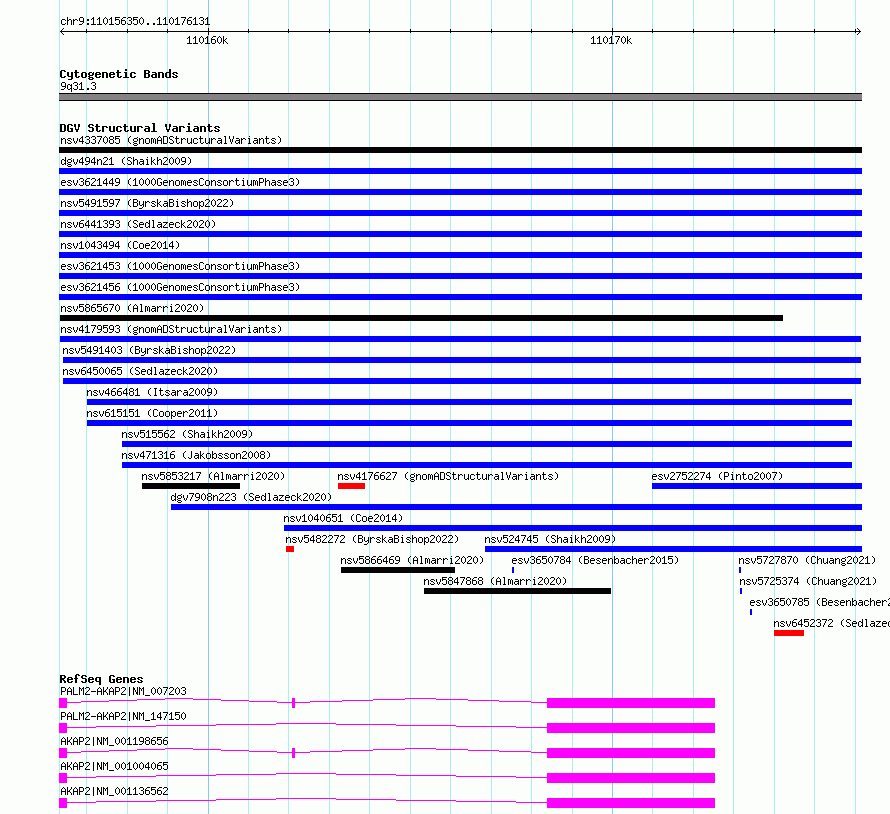Select dgv7908n223 Sedlazeck2020 label
Viewport: 890px width, 814px height.
(x=251, y=497)
